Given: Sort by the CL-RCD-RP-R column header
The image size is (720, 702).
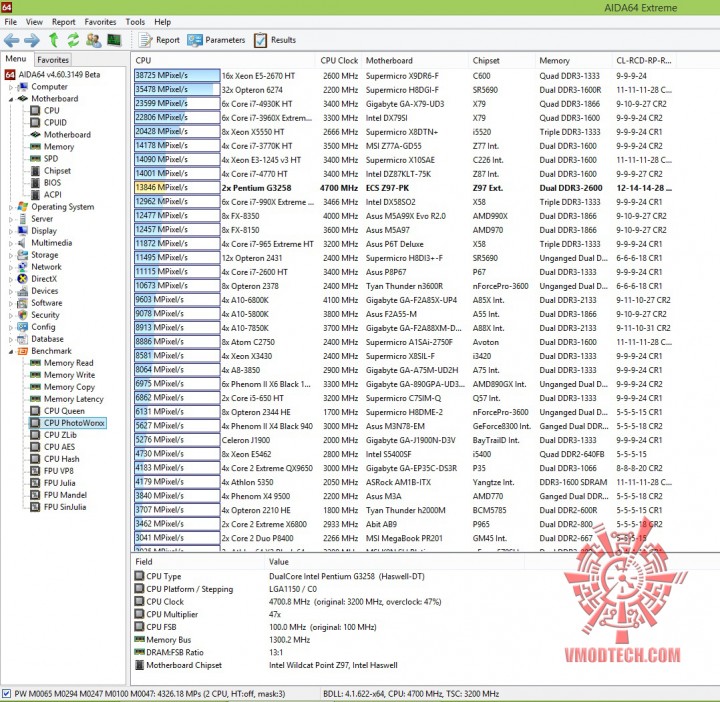Looking at the screenshot, I should (x=645, y=61).
